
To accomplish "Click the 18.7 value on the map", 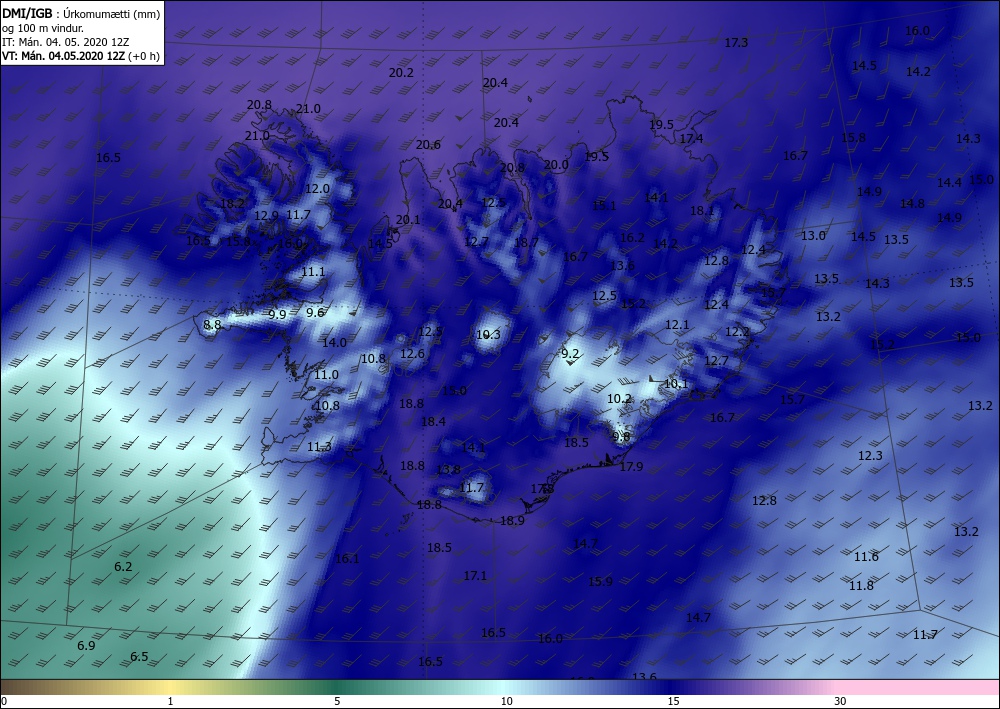I will click(x=526, y=242).
